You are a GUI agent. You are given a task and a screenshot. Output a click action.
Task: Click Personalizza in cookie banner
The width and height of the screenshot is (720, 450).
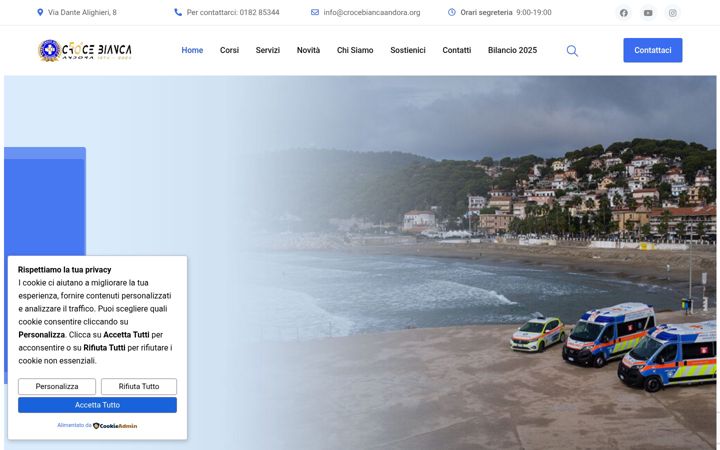57,387
